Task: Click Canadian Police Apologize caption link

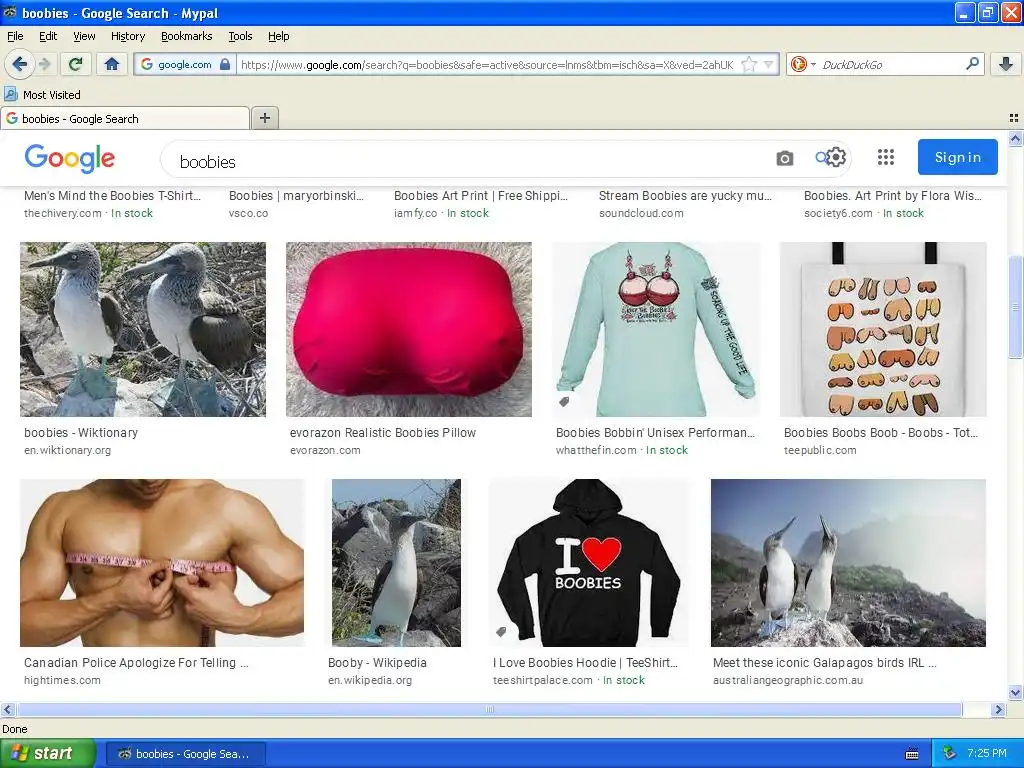Action: click(x=136, y=662)
